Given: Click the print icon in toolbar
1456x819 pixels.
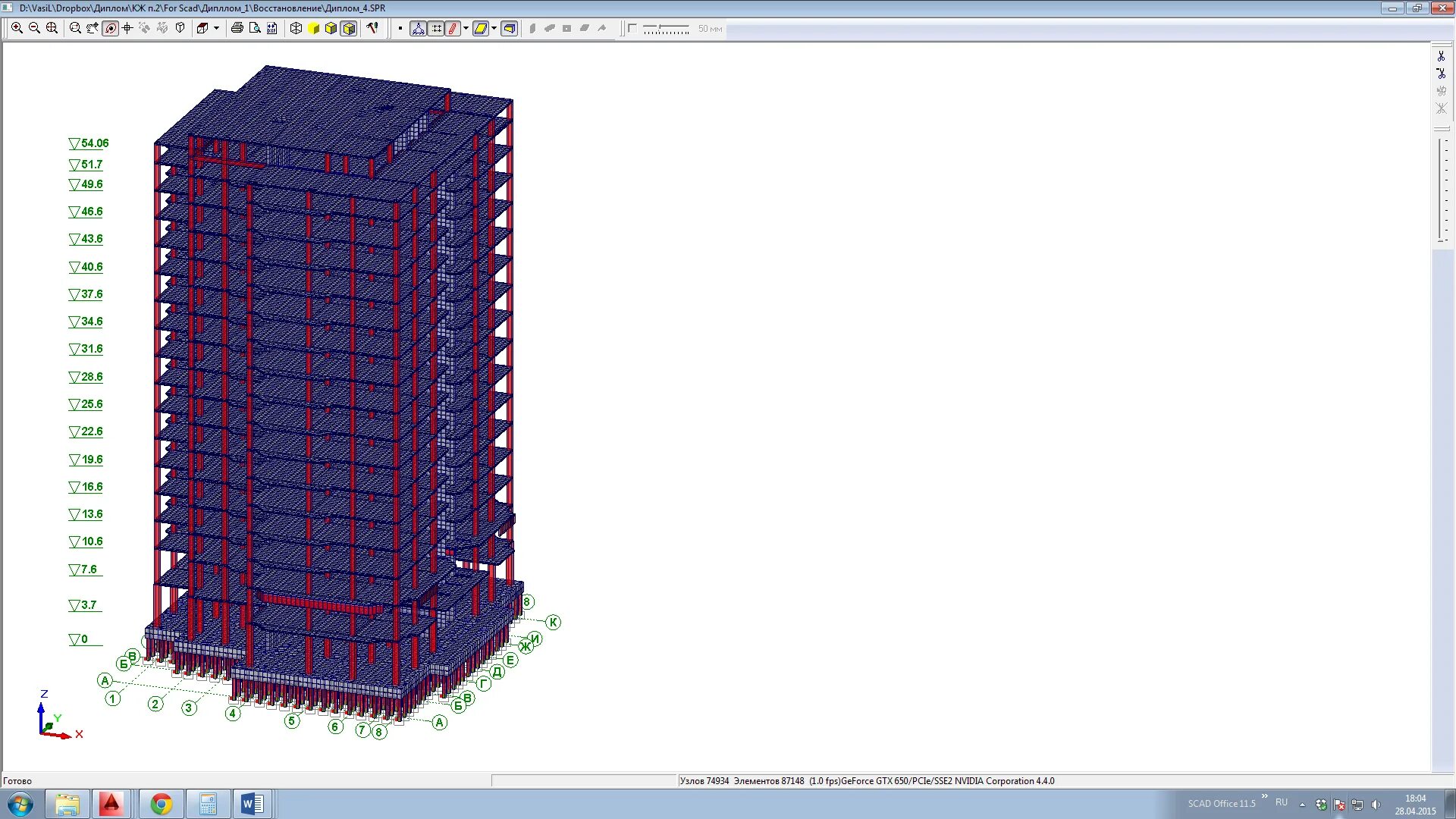Looking at the screenshot, I should (237, 28).
